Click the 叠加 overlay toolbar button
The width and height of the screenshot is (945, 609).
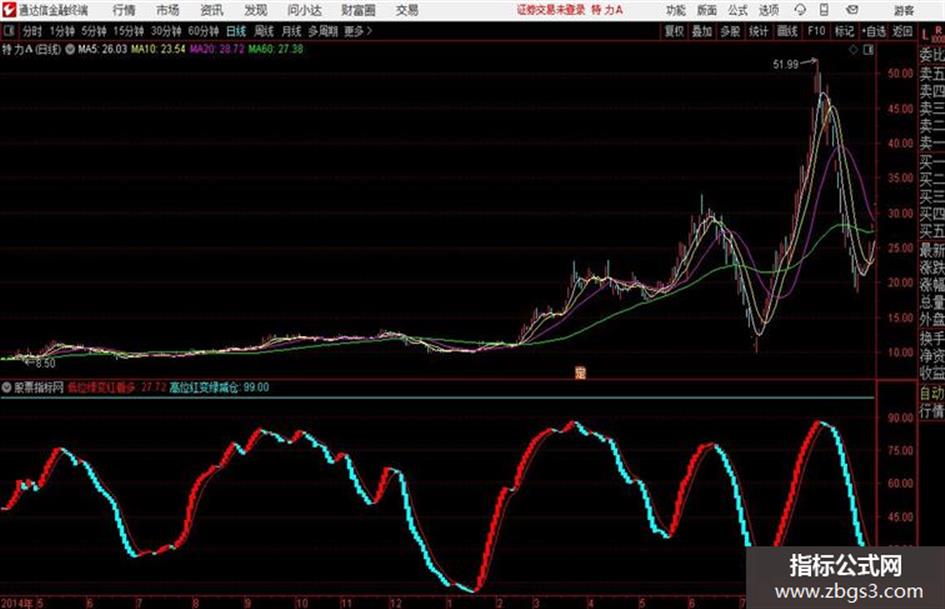702,31
